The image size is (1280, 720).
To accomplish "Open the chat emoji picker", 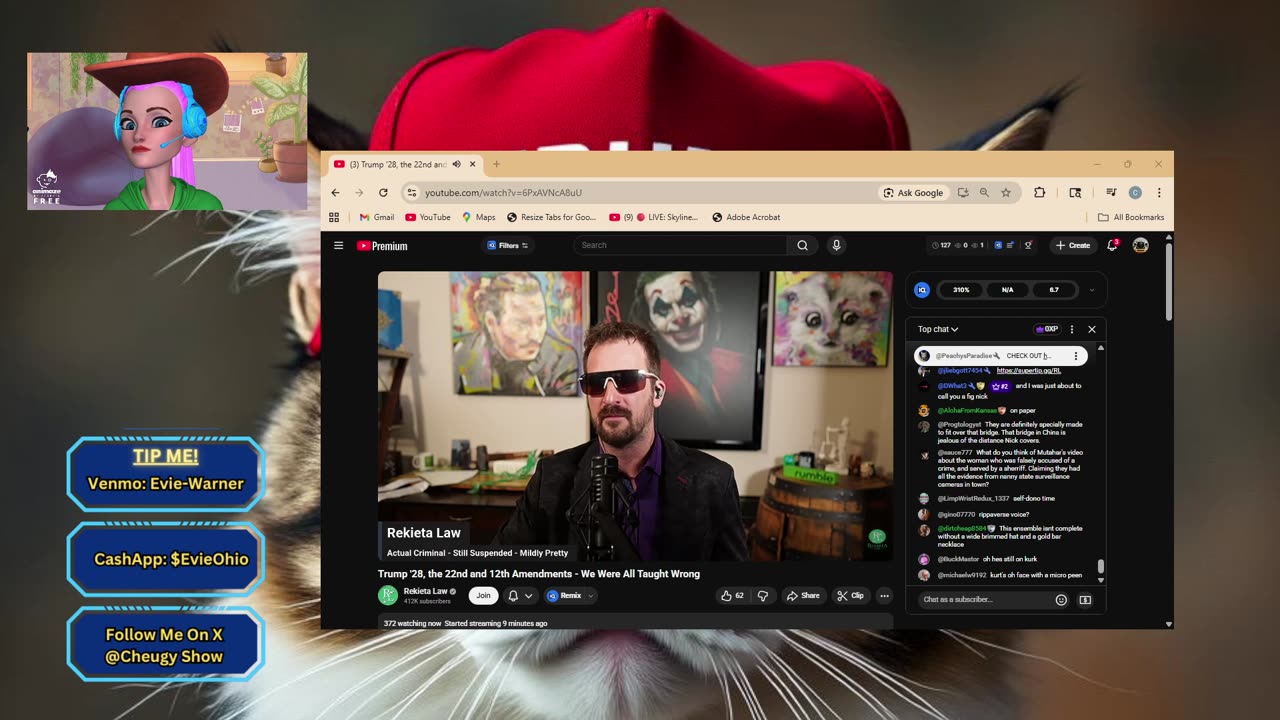I will pyautogui.click(x=1061, y=600).
